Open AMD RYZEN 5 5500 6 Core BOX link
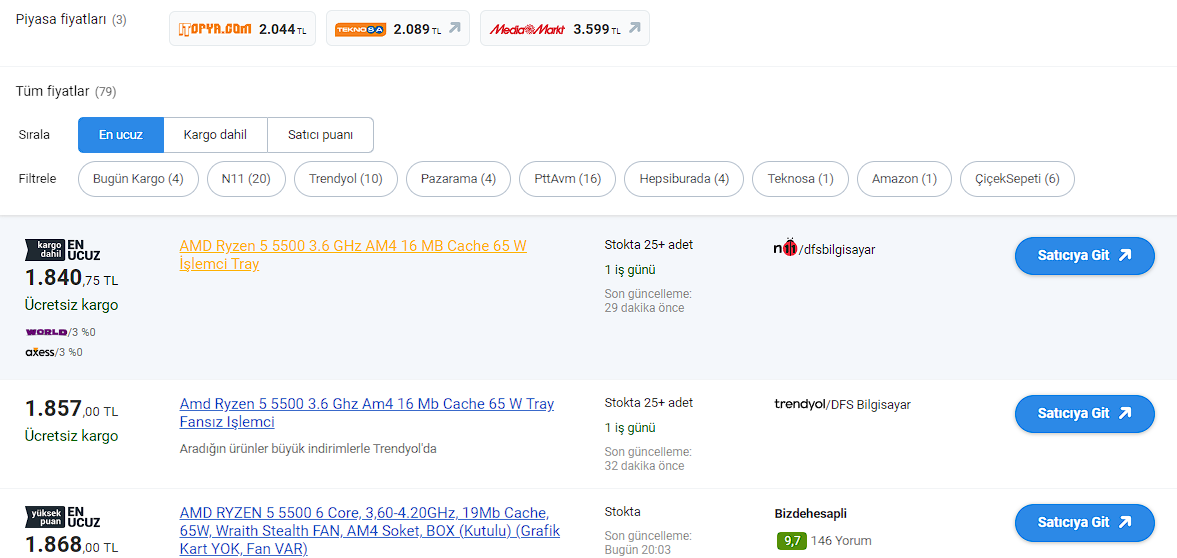The image size is (1177, 558). point(369,531)
